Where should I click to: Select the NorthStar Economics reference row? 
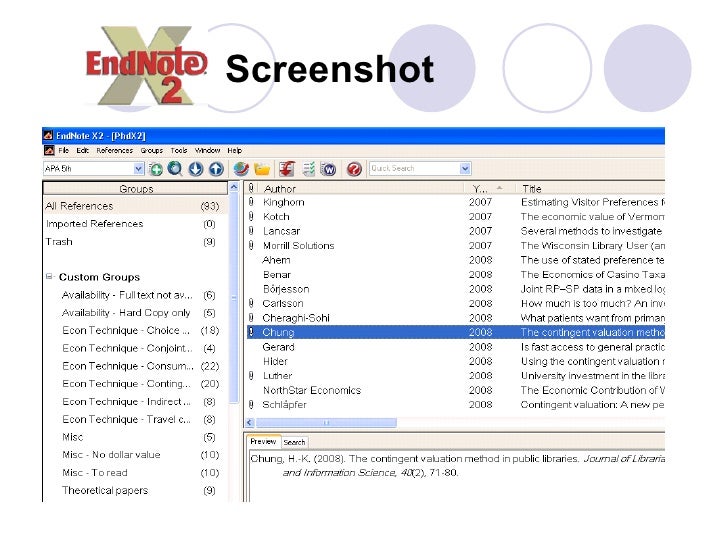tap(455, 390)
